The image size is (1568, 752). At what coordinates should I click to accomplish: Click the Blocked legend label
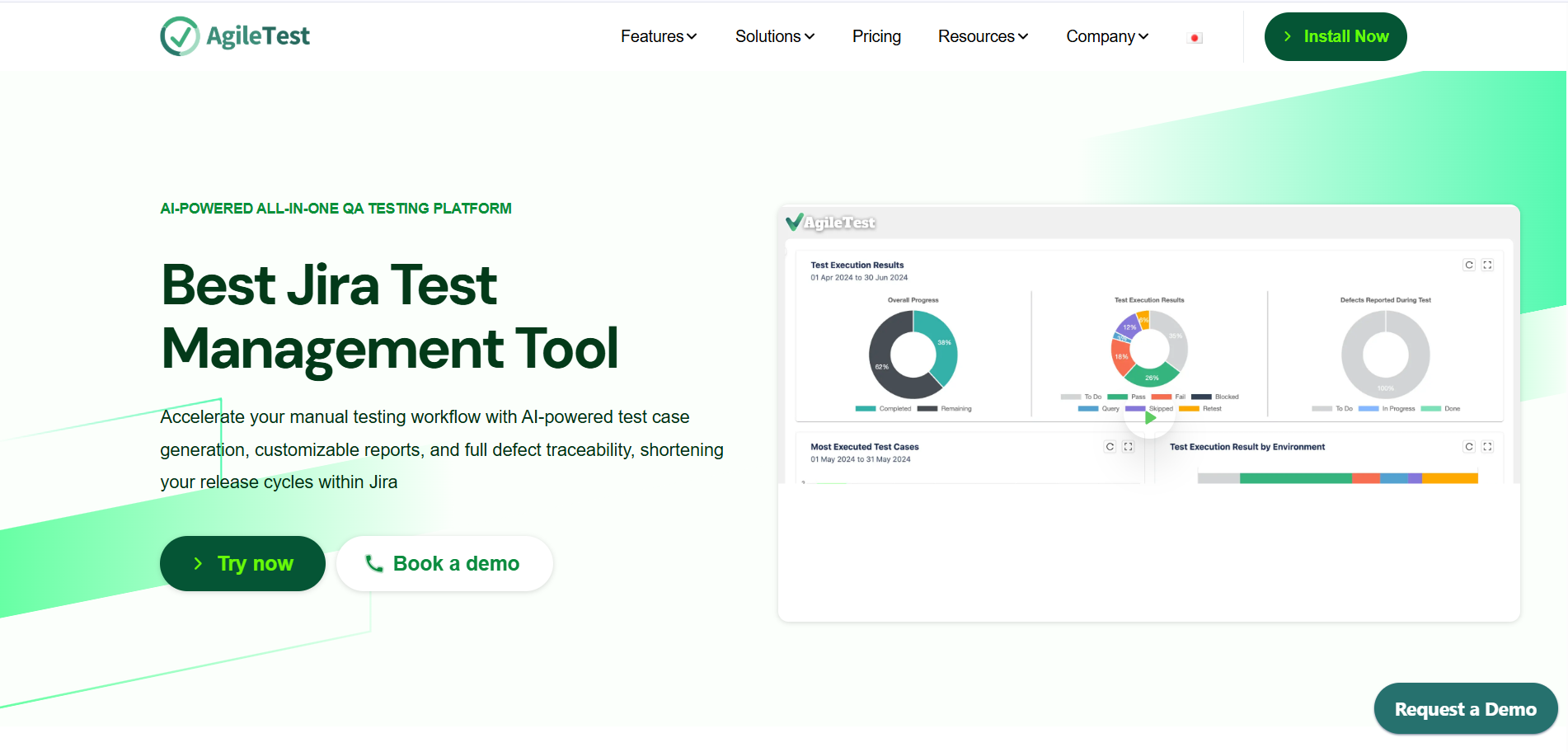(x=1227, y=397)
